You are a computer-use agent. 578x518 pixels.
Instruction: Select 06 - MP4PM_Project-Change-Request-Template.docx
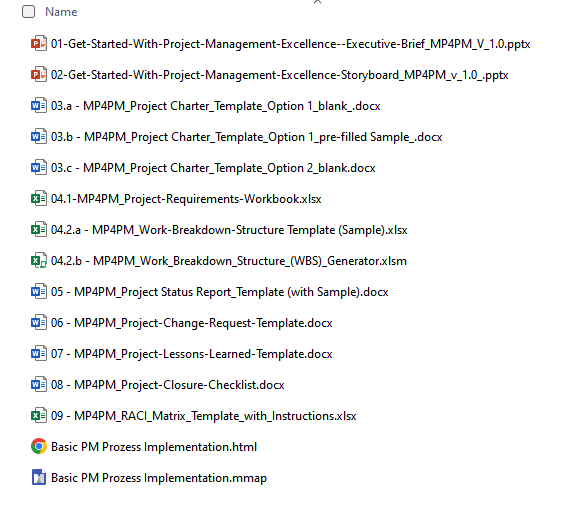point(192,323)
